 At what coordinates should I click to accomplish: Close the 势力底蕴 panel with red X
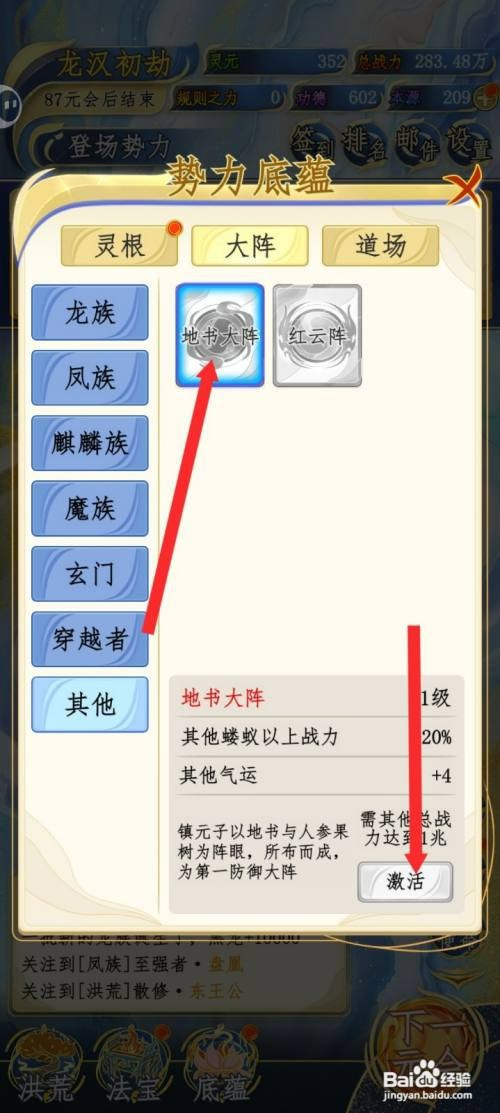[x=464, y=187]
